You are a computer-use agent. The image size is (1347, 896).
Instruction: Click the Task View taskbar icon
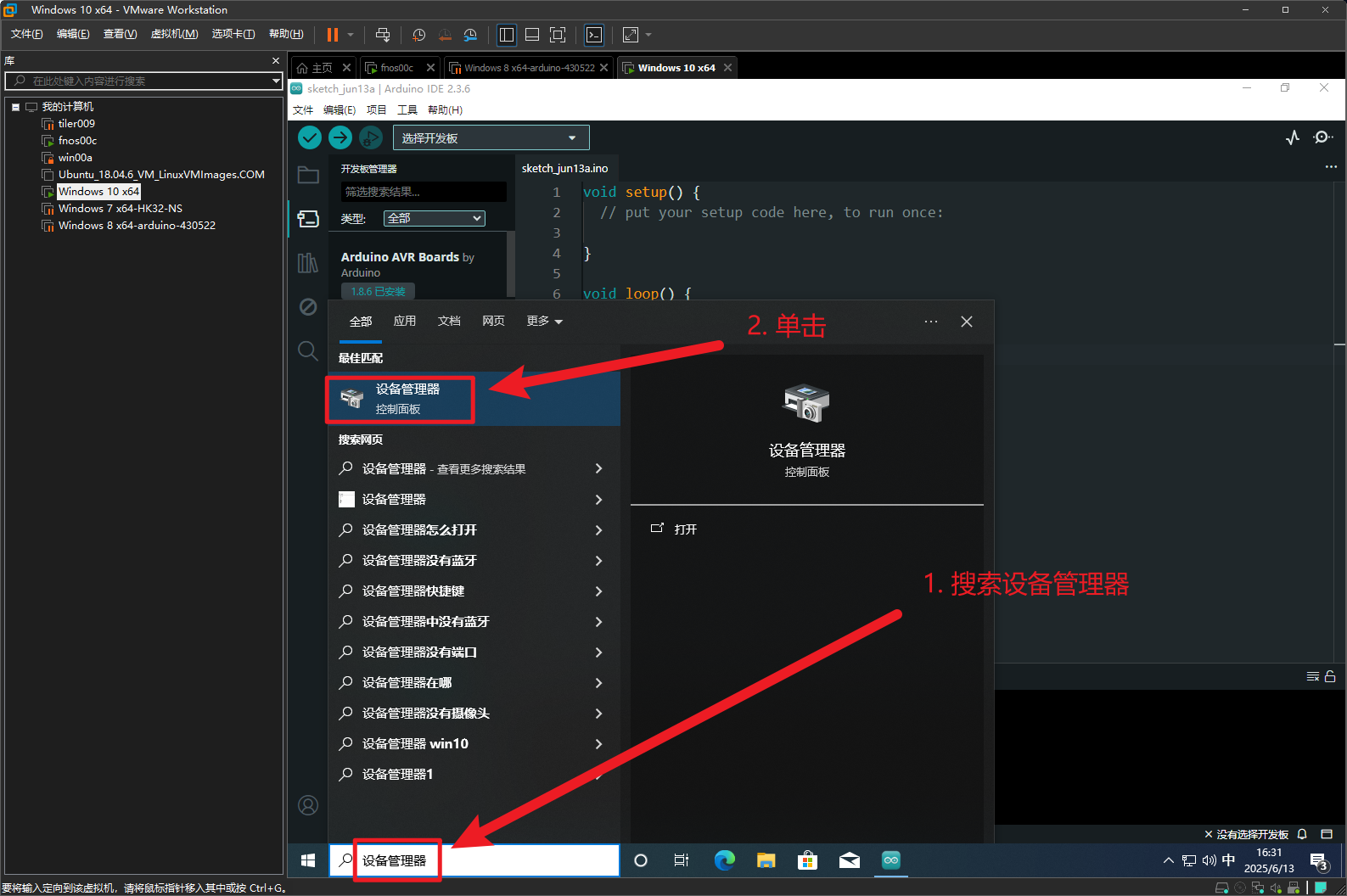point(682,860)
